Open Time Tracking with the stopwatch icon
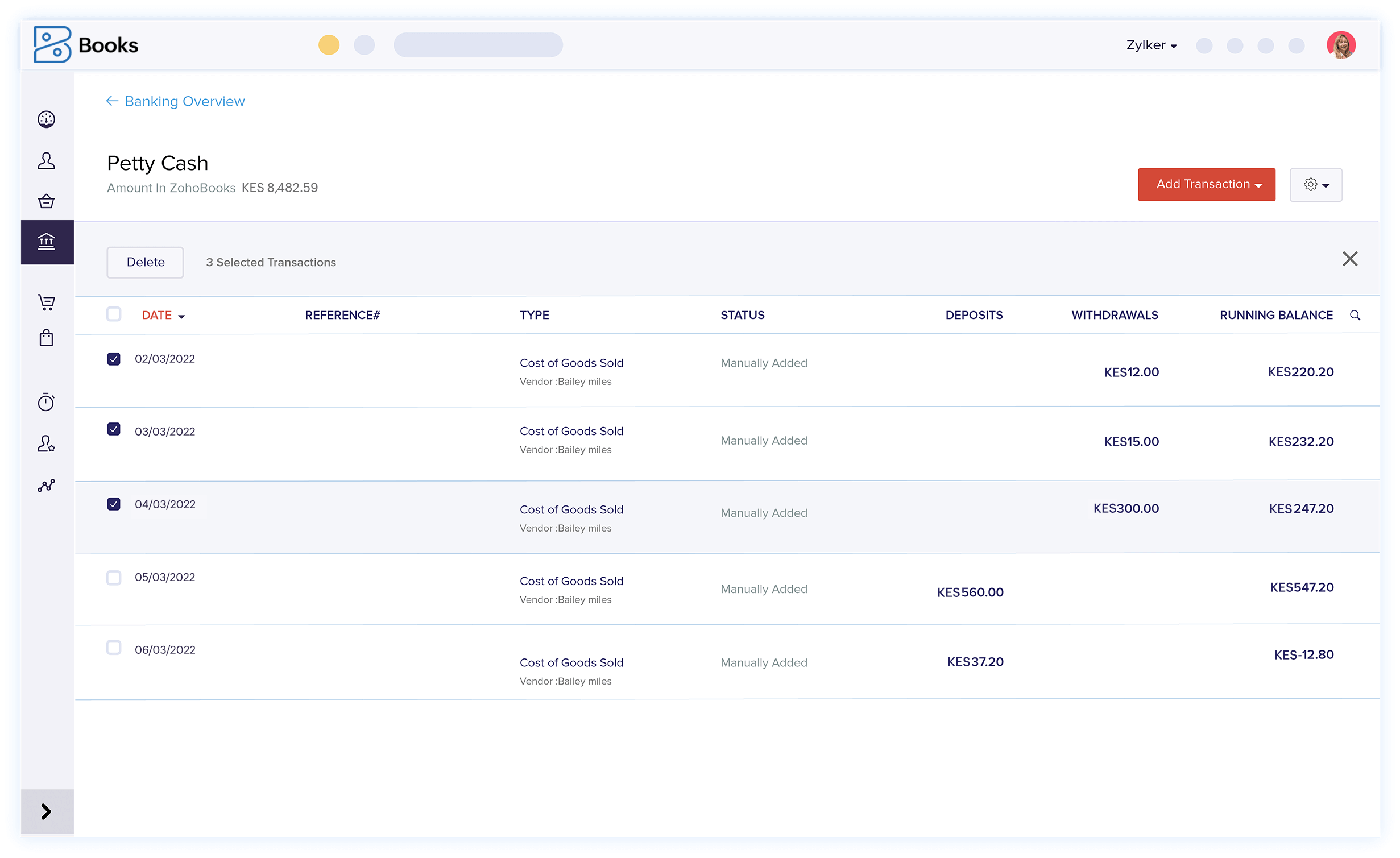This screenshot has width=1400, height=858. click(x=47, y=402)
